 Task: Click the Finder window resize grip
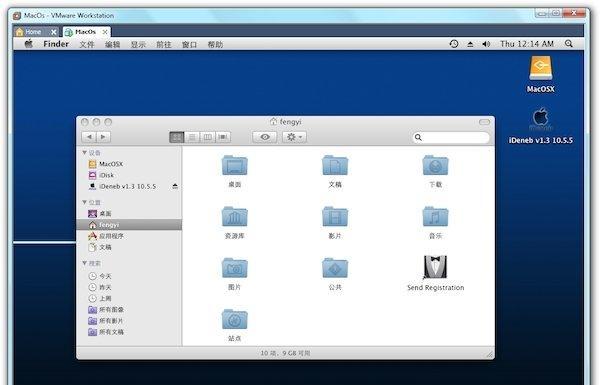pos(489,354)
